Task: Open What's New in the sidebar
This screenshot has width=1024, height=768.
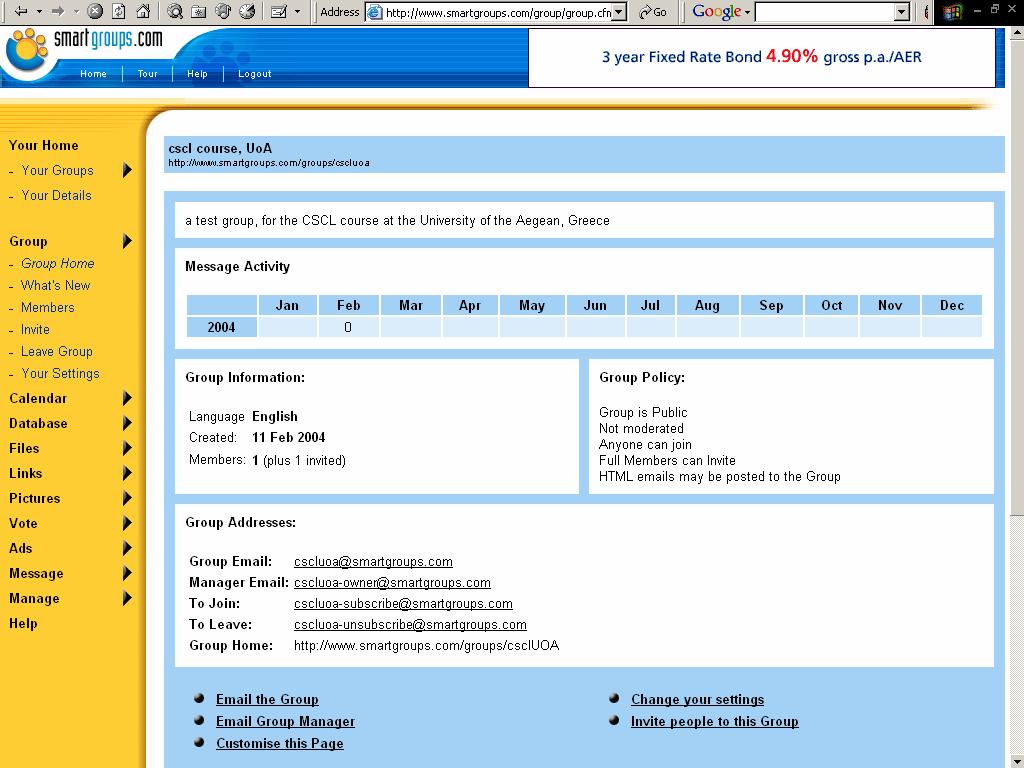Action: click(56, 285)
